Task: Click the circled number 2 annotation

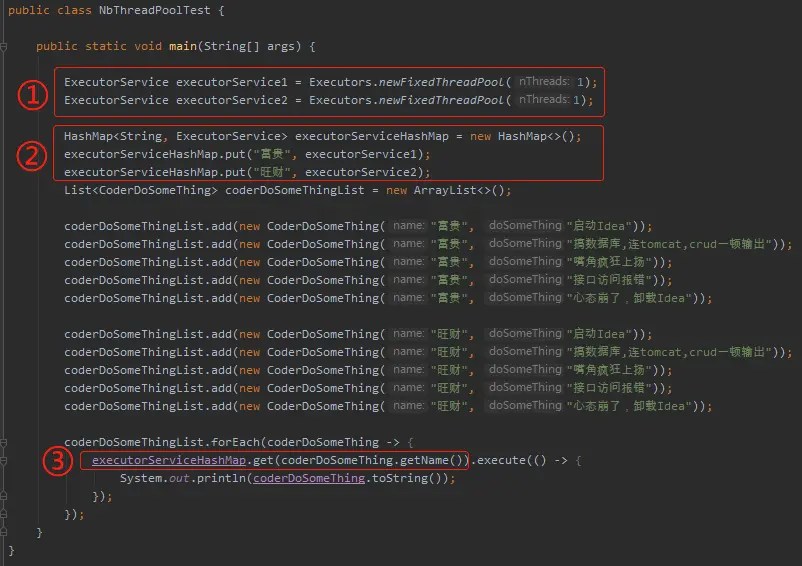Action: tap(33, 155)
